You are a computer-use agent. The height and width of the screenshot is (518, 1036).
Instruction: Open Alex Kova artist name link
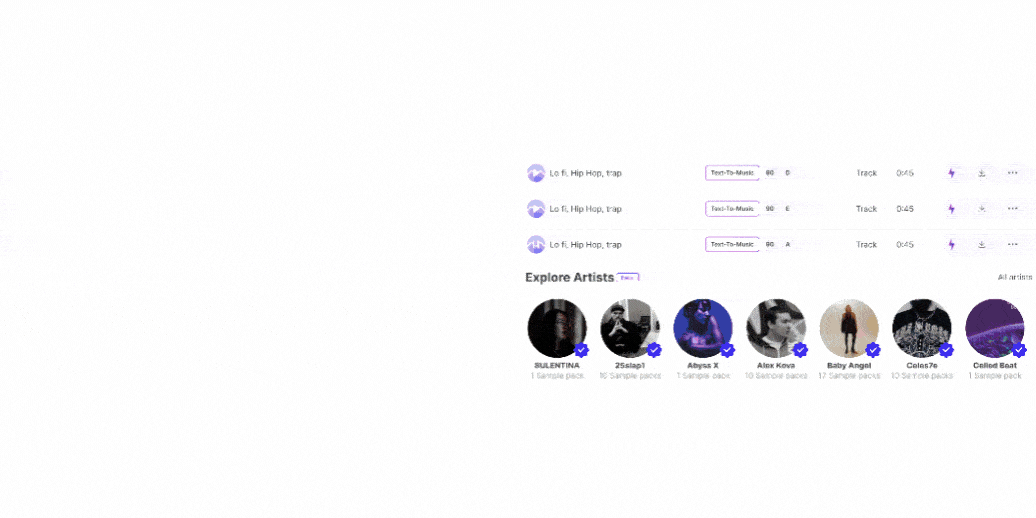click(x=776, y=365)
